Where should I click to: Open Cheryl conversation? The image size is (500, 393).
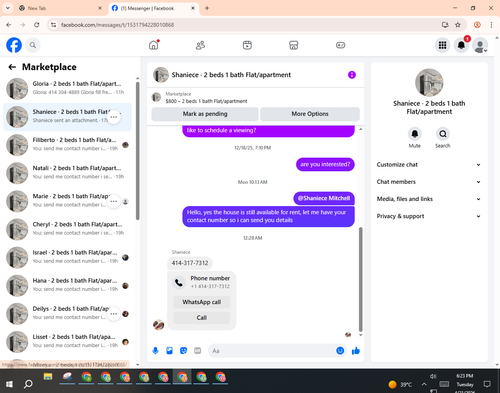[x=68, y=229]
